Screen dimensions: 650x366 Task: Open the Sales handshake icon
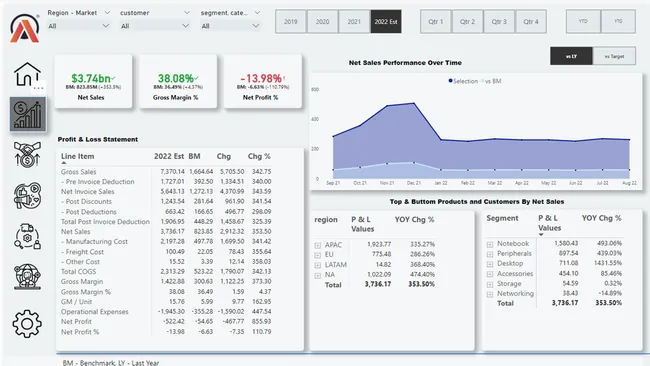(x=27, y=155)
